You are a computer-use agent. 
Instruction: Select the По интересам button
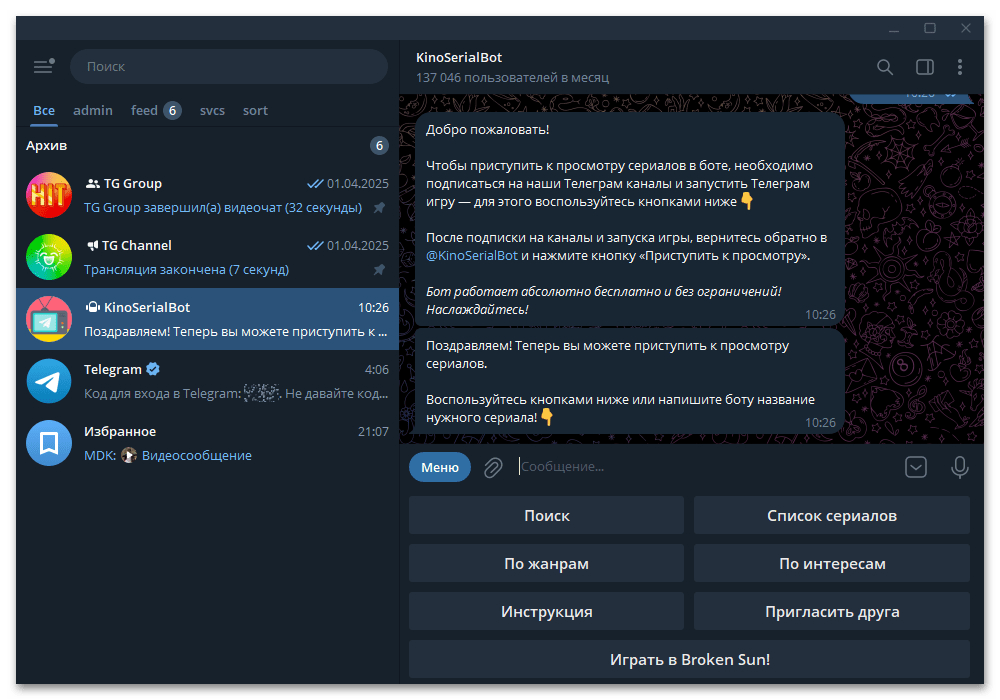coord(832,564)
